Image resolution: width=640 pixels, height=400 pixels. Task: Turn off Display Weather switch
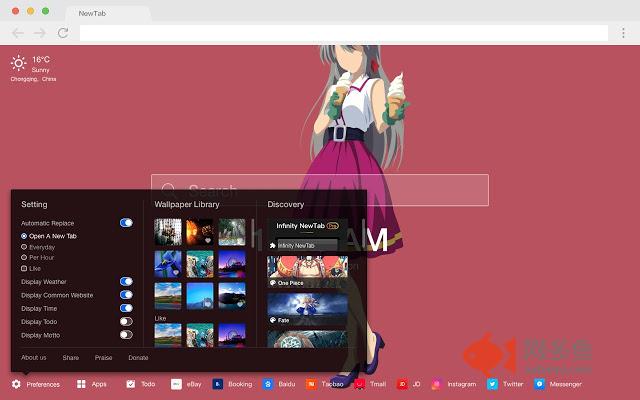pos(126,282)
